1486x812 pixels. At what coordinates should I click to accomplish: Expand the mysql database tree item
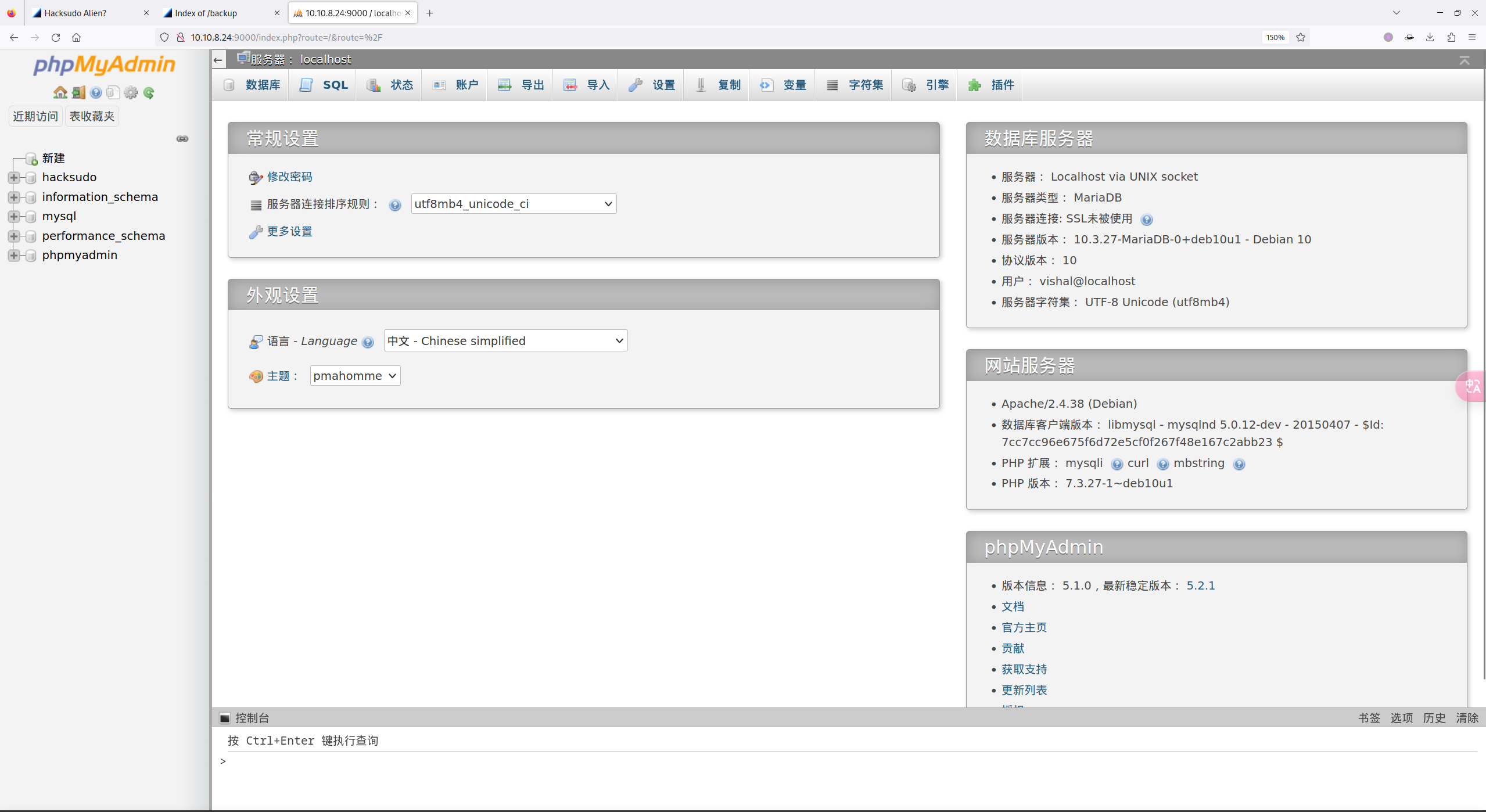[13, 216]
